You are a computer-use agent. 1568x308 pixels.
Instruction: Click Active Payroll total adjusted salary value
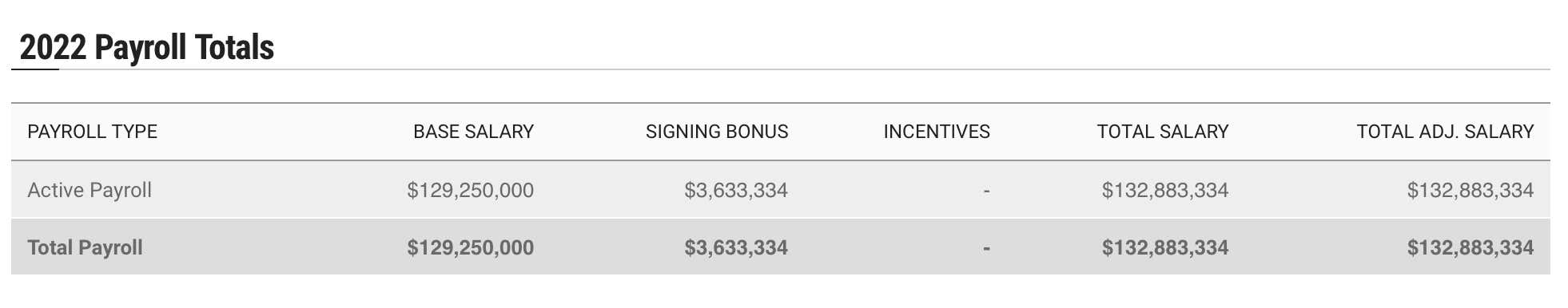coord(1470,190)
